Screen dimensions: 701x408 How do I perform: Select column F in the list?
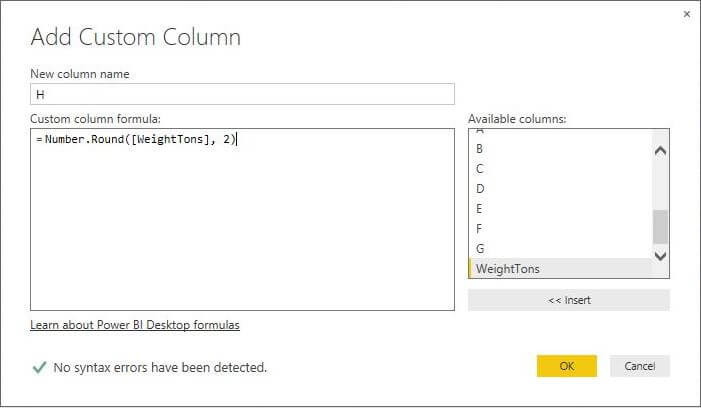480,228
